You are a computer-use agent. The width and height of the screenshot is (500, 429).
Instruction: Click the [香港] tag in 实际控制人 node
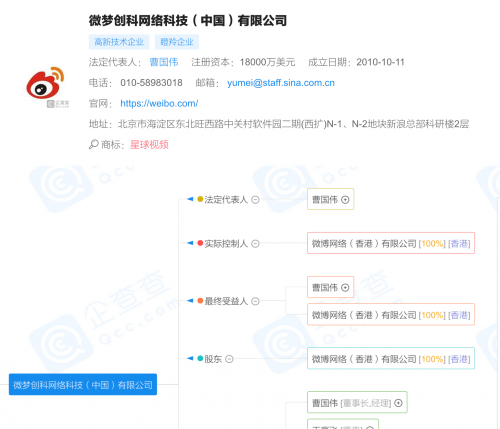pos(459,244)
